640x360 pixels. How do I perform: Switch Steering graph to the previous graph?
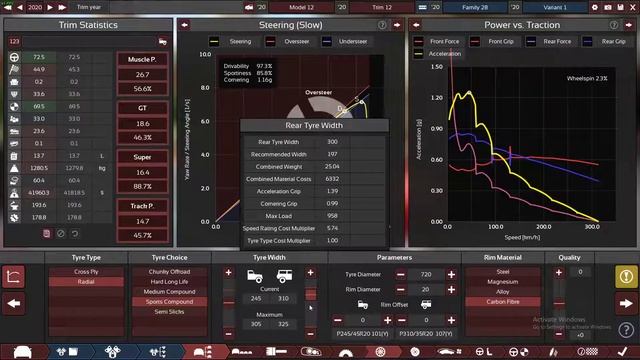click(x=184, y=25)
